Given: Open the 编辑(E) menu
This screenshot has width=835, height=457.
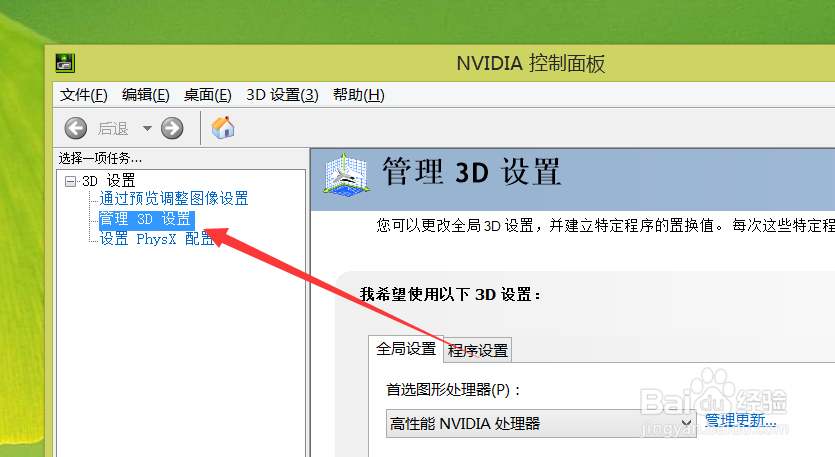Looking at the screenshot, I should coord(145,95).
